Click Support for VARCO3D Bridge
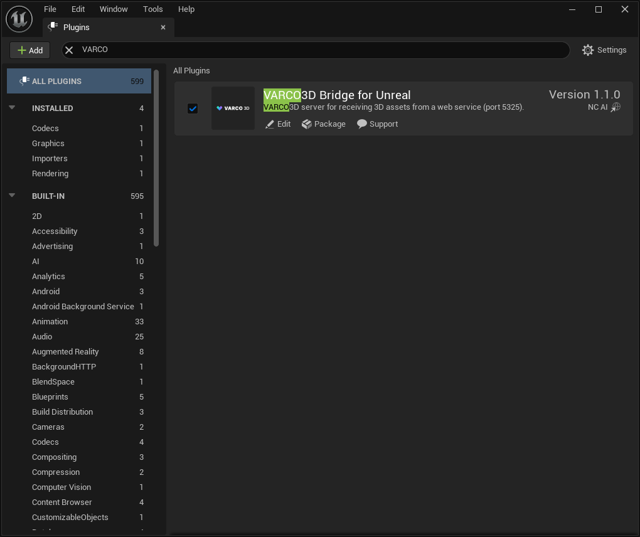This screenshot has height=537, width=640. click(x=378, y=124)
